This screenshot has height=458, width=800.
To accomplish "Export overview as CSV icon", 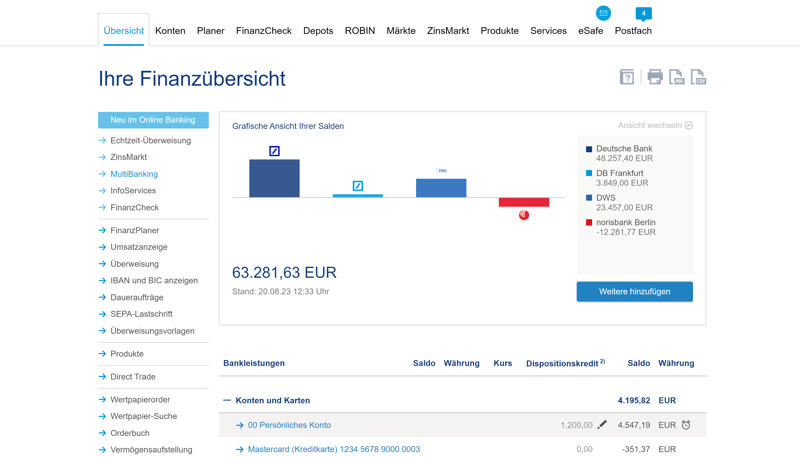I will pos(698,77).
